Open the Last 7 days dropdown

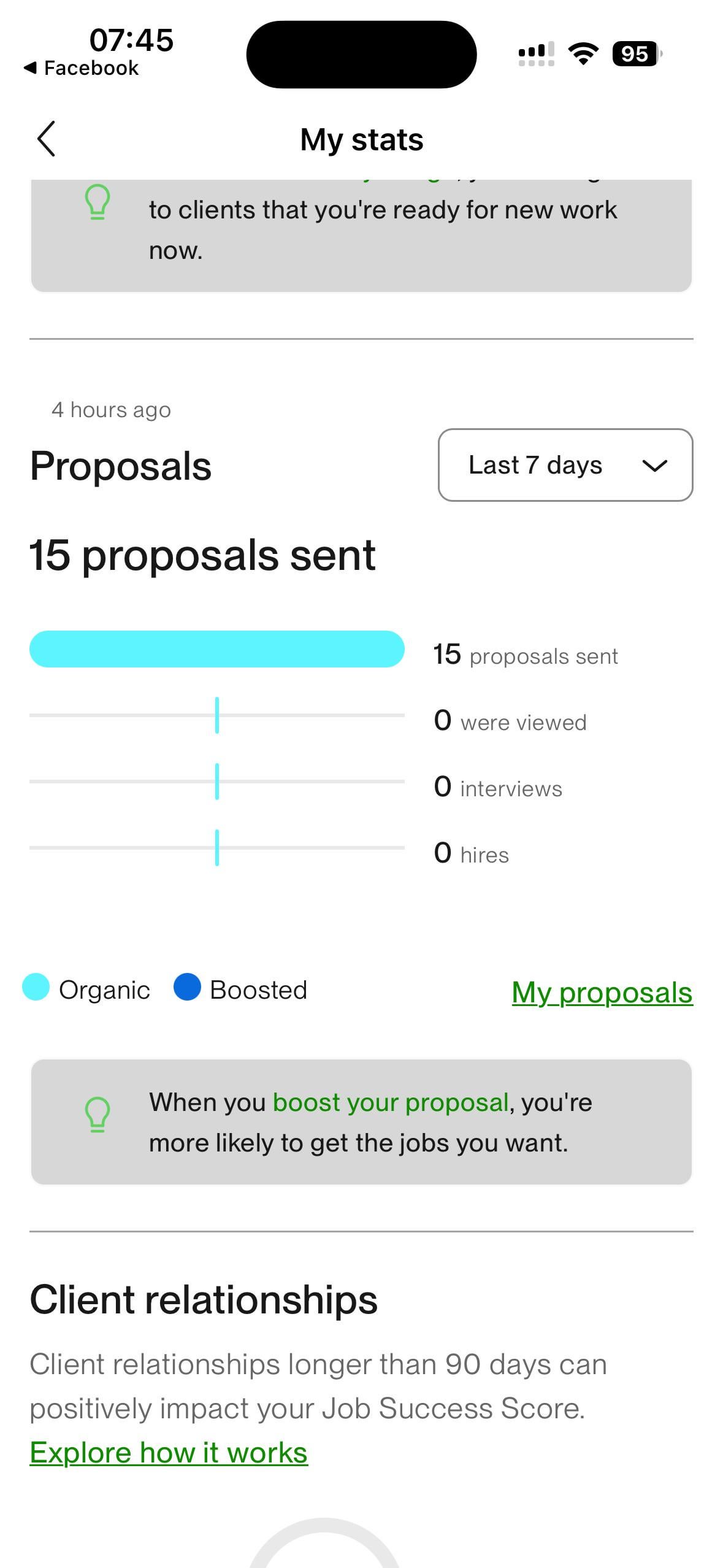565,465
